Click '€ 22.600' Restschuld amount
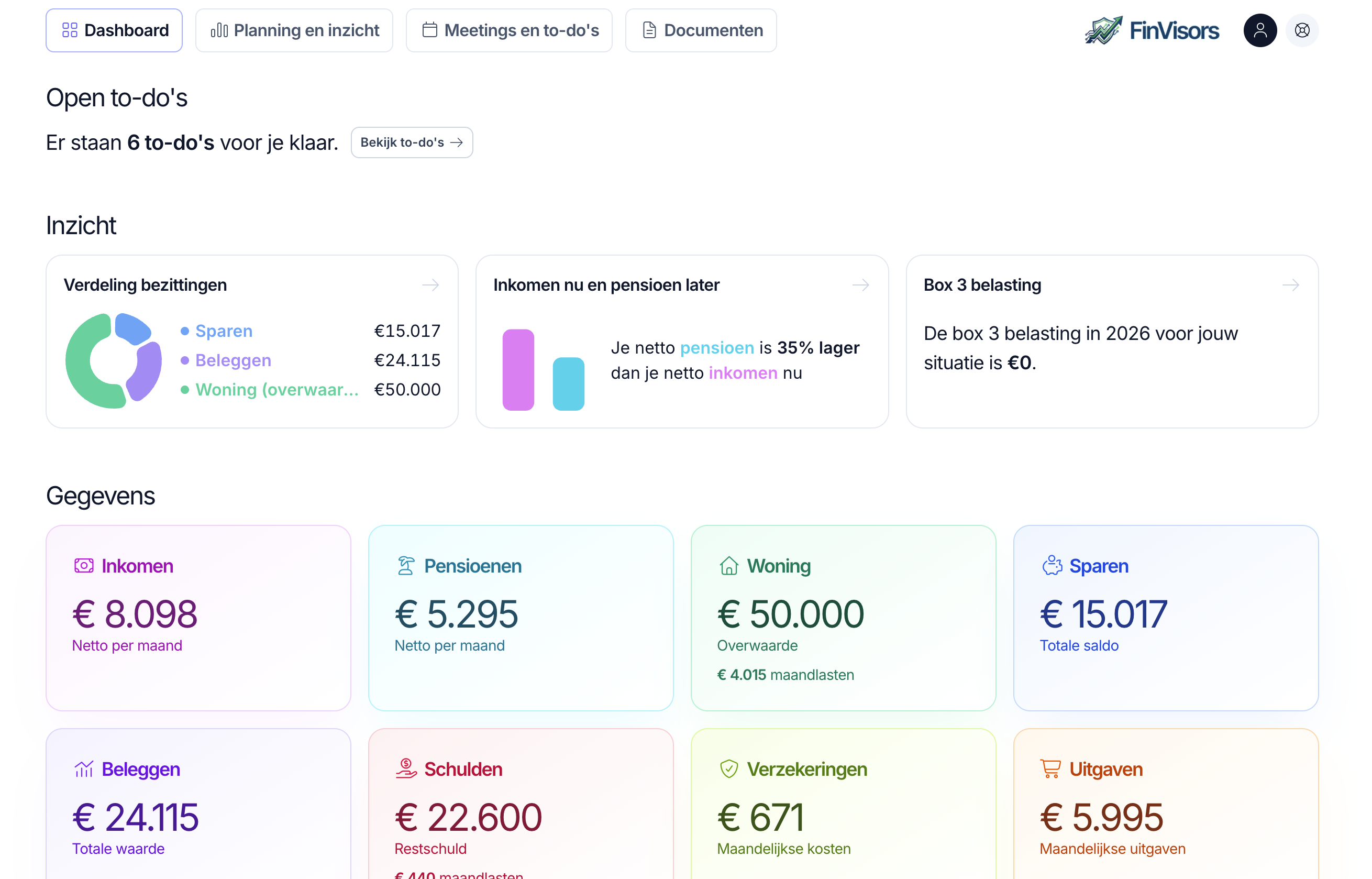The image size is (1372, 879). tap(468, 817)
